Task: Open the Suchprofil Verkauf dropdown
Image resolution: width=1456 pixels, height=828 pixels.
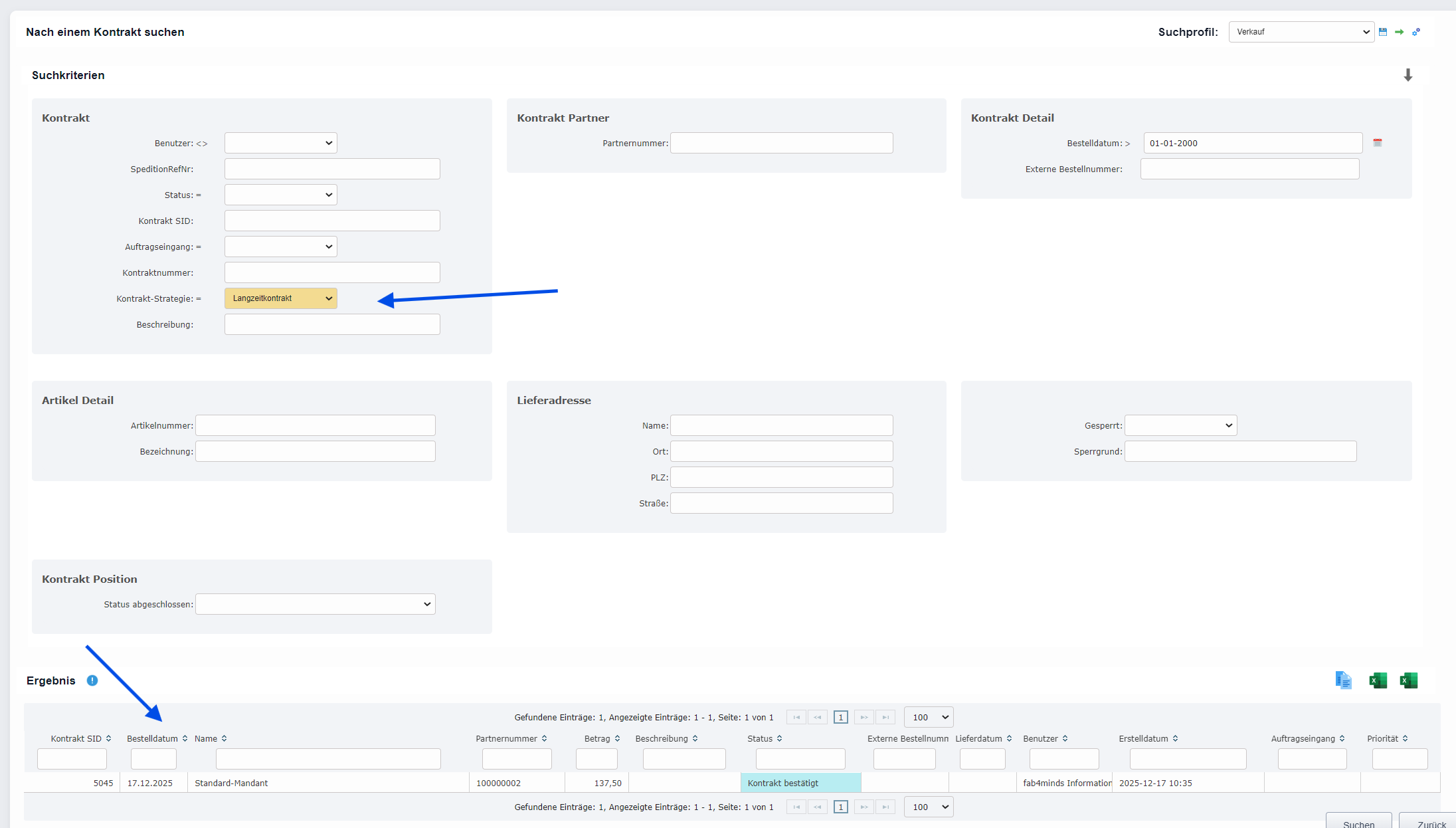Action: 1301,32
